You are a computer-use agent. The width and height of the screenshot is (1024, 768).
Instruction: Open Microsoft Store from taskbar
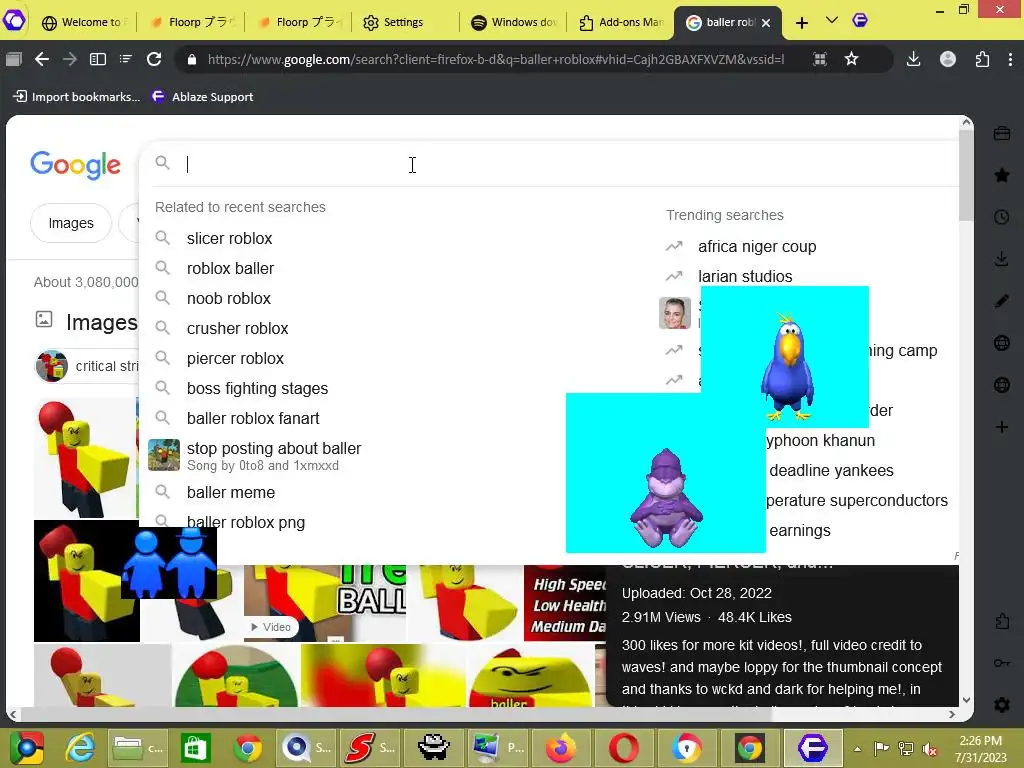[x=195, y=748]
